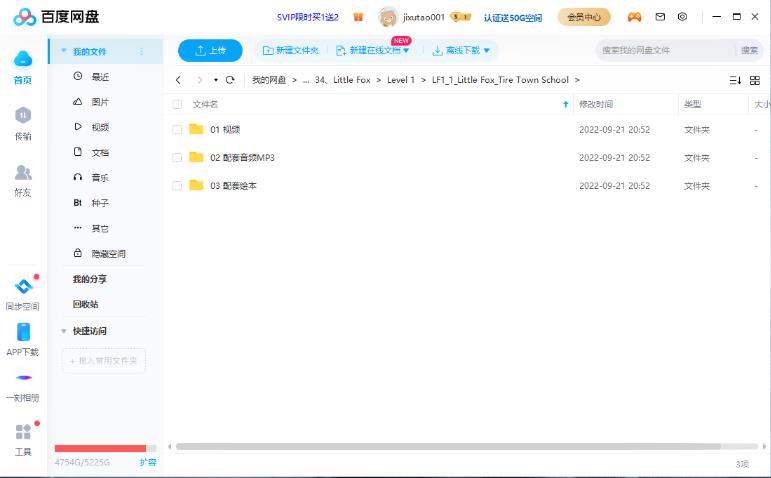
Task: Click the 拖入常用文件夹 add box
Action: [104, 360]
